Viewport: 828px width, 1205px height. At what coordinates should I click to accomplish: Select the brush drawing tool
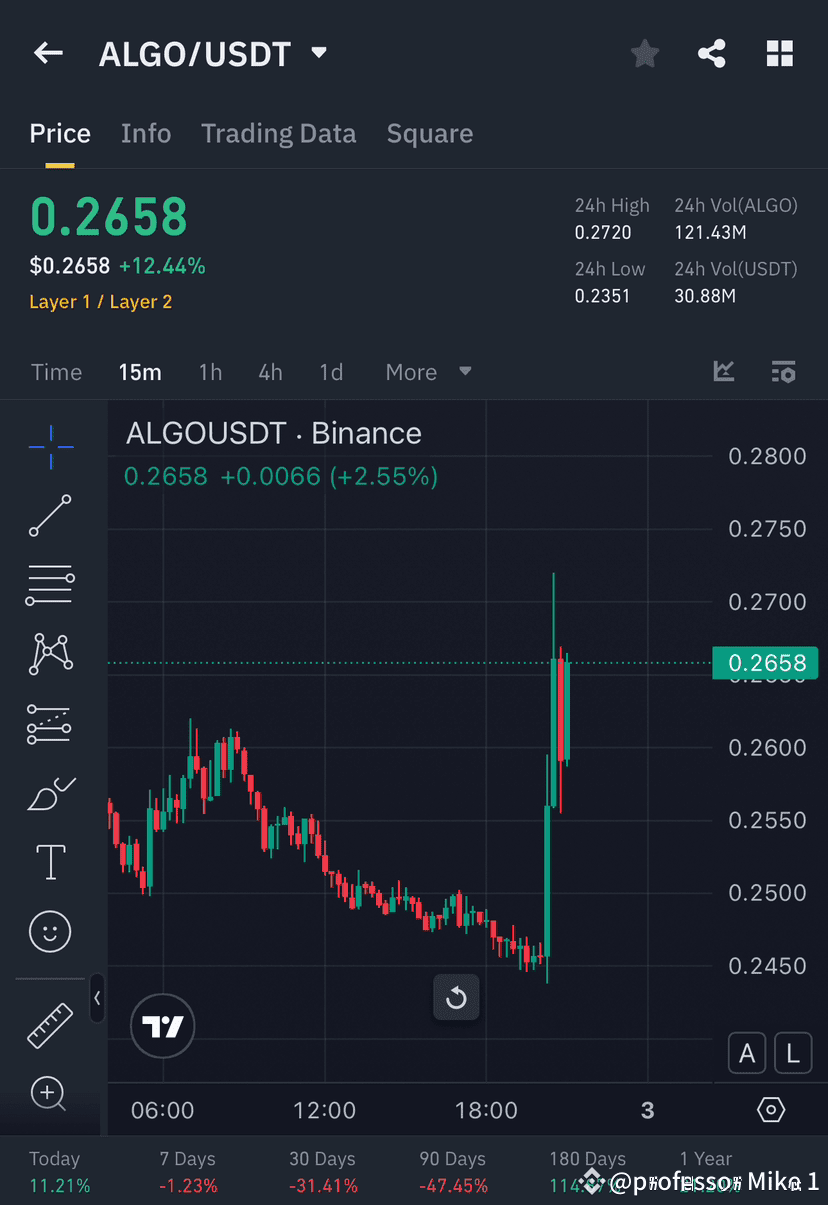[x=49, y=793]
